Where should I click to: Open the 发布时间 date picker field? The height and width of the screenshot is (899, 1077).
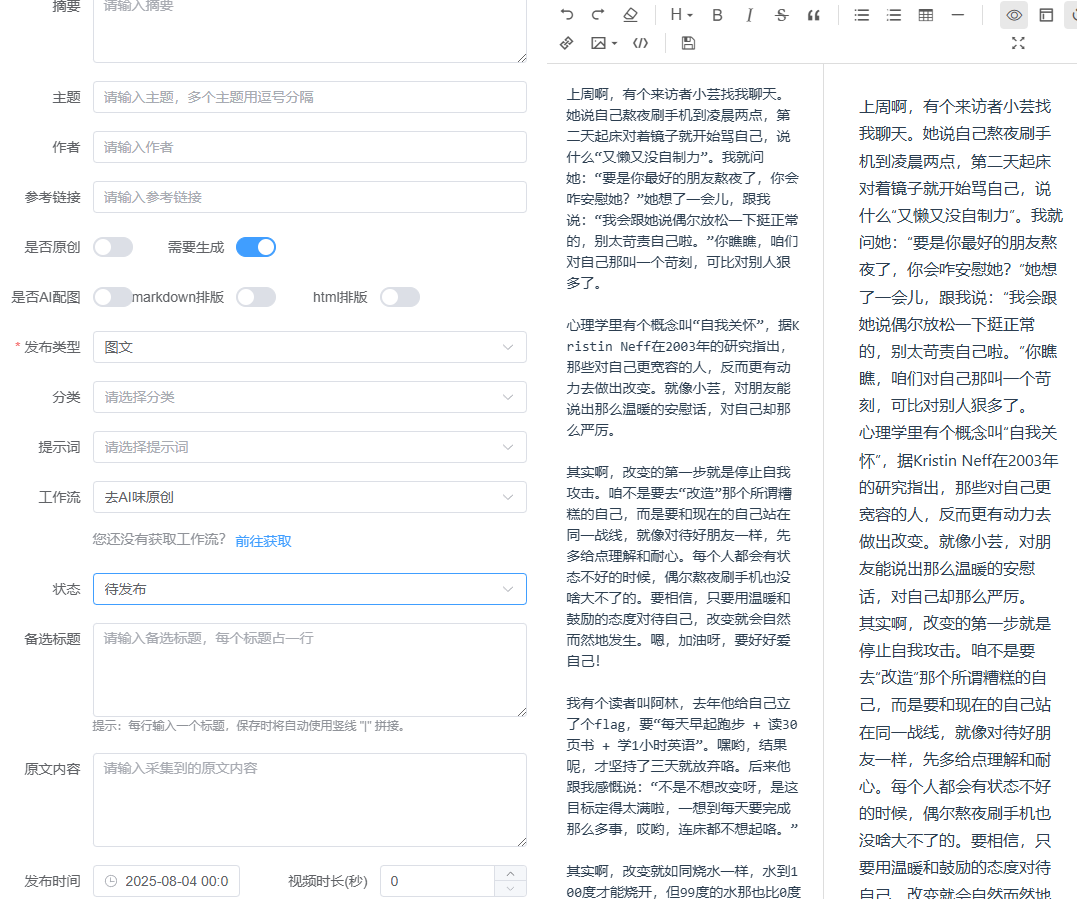(x=166, y=881)
